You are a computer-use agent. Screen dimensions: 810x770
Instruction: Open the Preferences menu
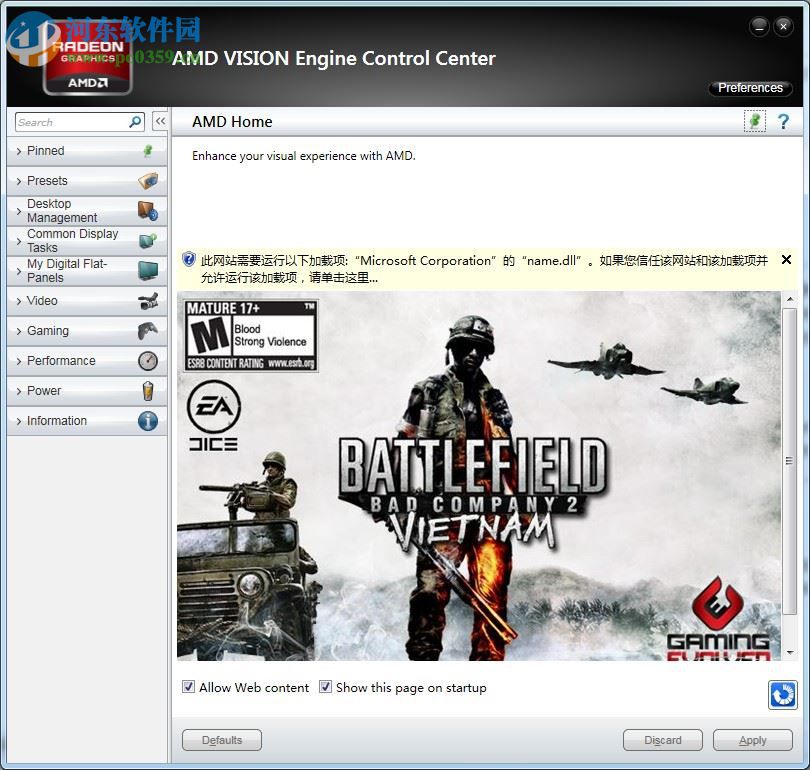click(749, 88)
